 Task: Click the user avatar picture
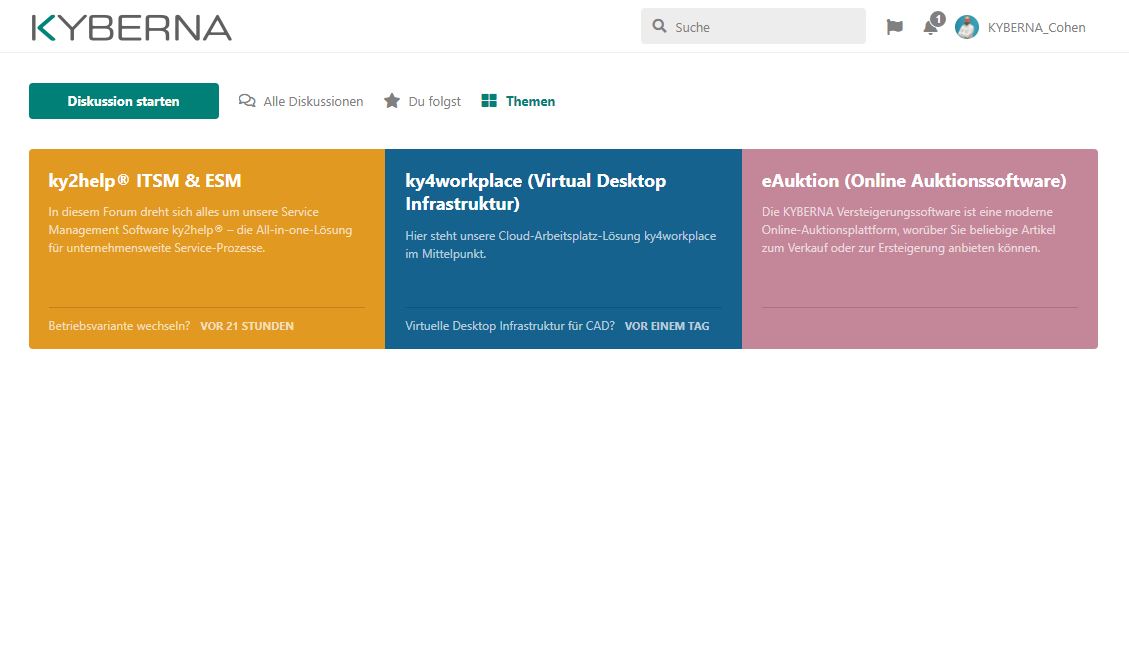[967, 27]
